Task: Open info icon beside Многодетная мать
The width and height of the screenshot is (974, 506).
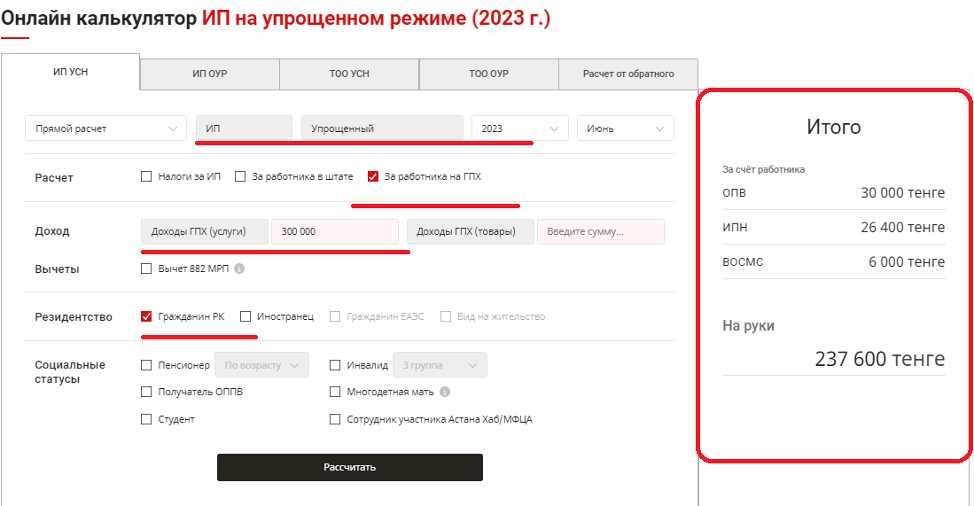Action: (x=445, y=392)
